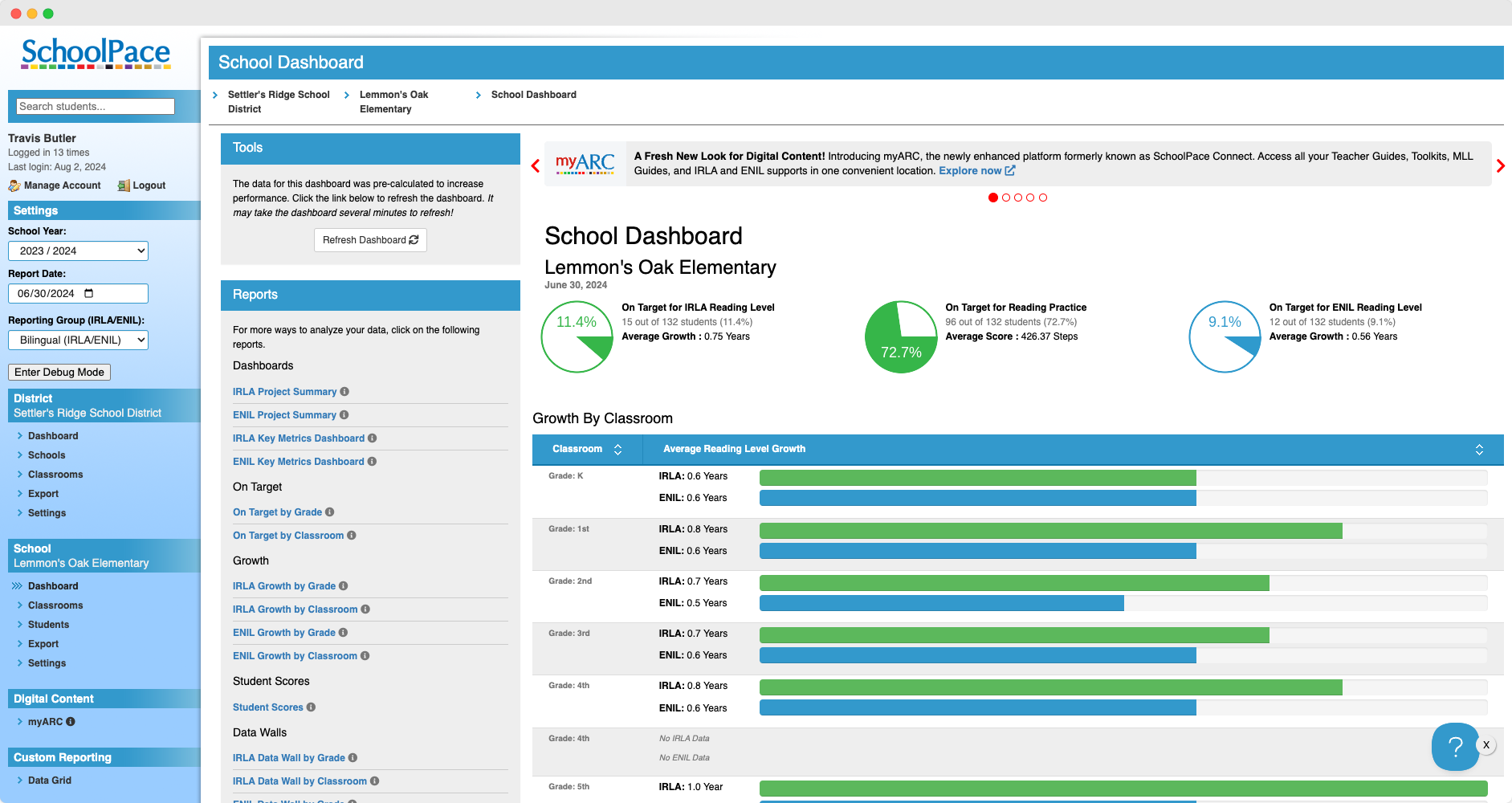Click info icon next to IRLA Data Wall by Classroom
Image resolution: width=1512 pixels, height=803 pixels.
tap(374, 781)
